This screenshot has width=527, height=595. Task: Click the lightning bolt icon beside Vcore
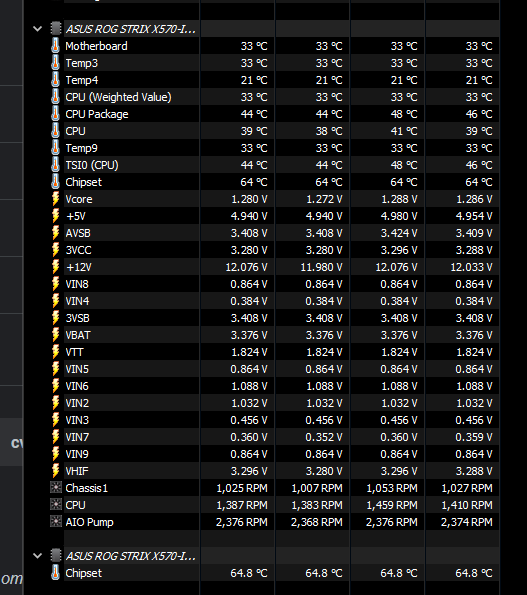coord(56,199)
